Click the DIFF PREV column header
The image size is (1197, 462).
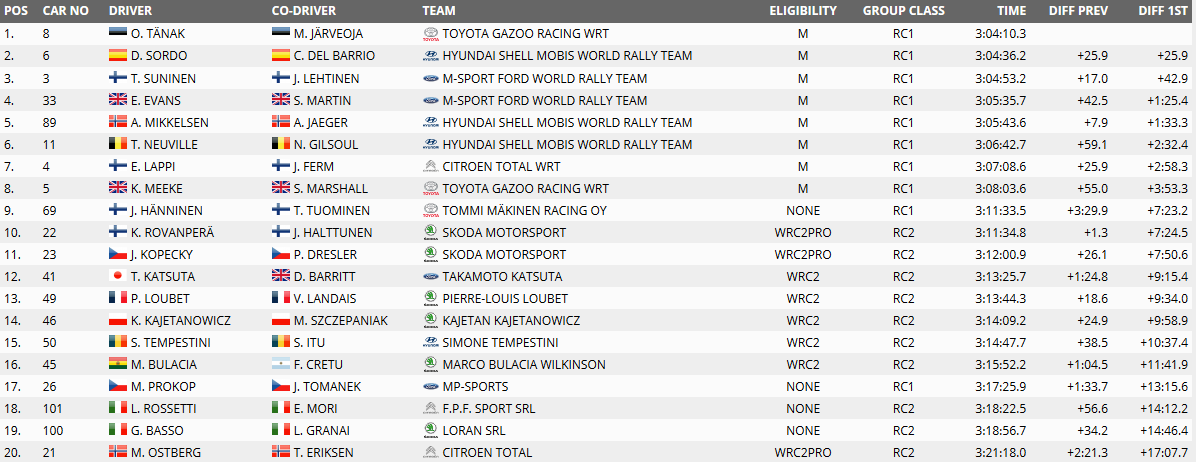click(x=1079, y=11)
